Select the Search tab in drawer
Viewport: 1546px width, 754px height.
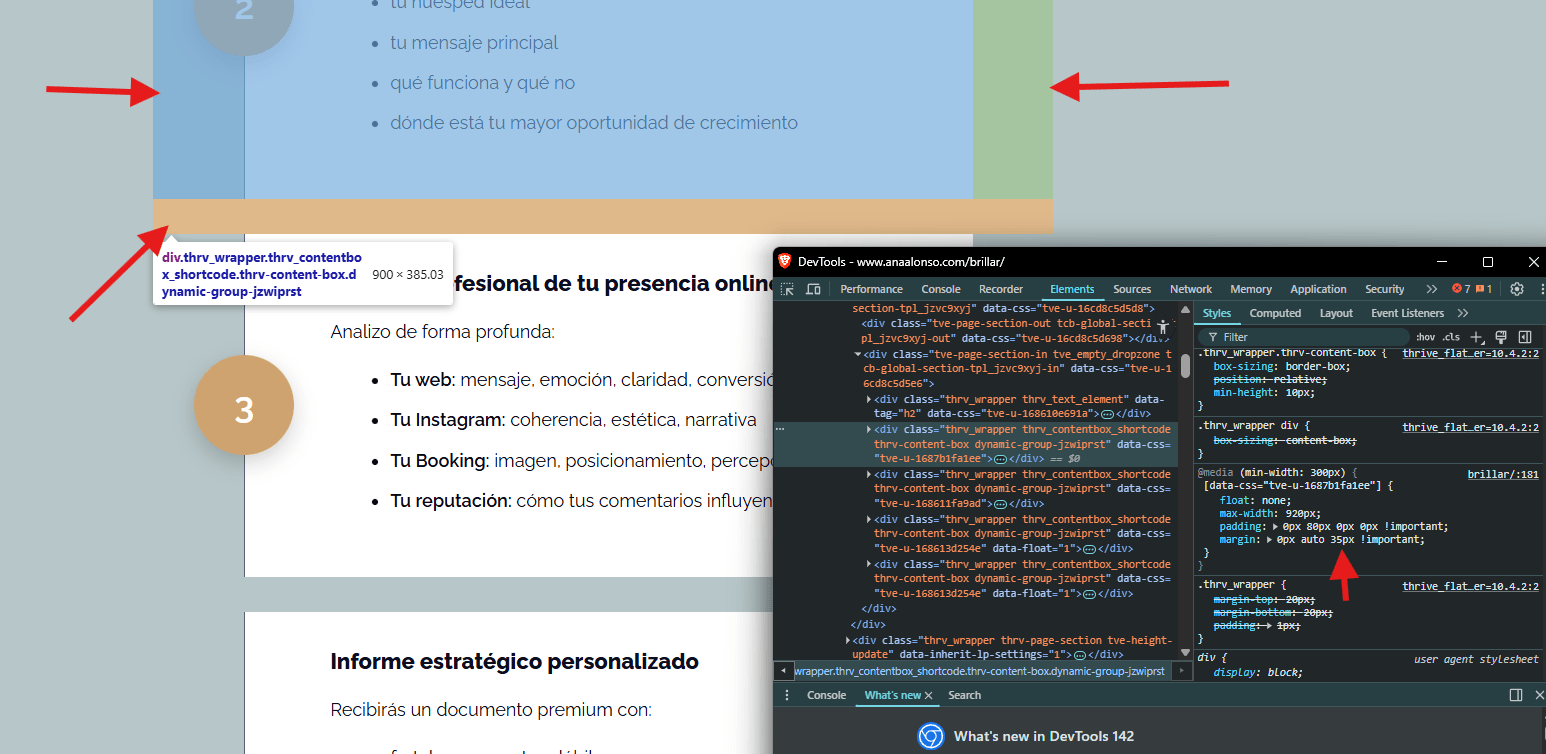(964, 695)
